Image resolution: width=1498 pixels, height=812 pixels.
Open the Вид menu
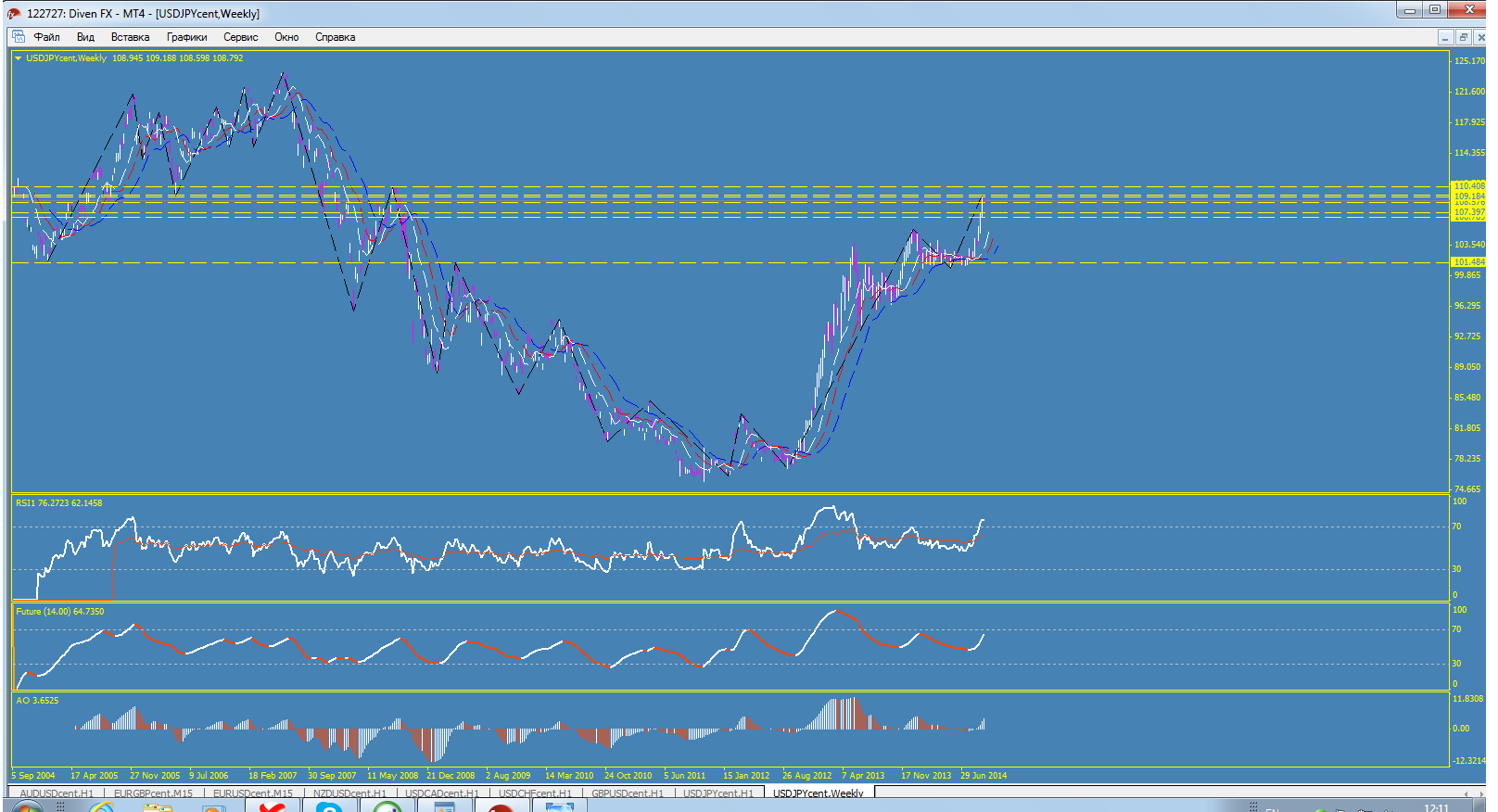[x=85, y=37]
